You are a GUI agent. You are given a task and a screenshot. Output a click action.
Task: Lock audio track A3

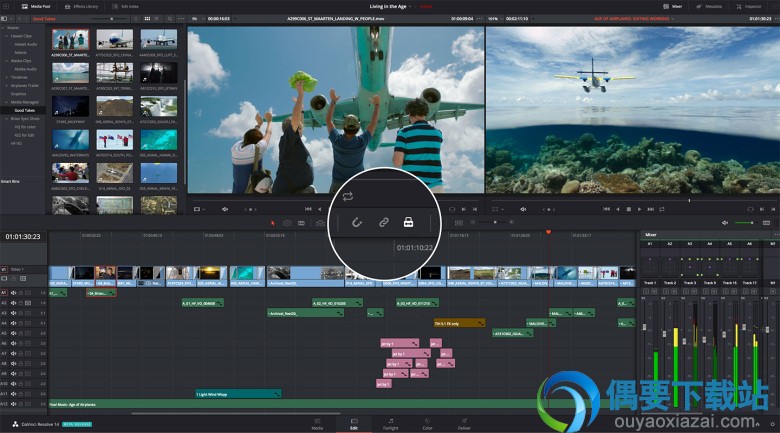[21, 313]
